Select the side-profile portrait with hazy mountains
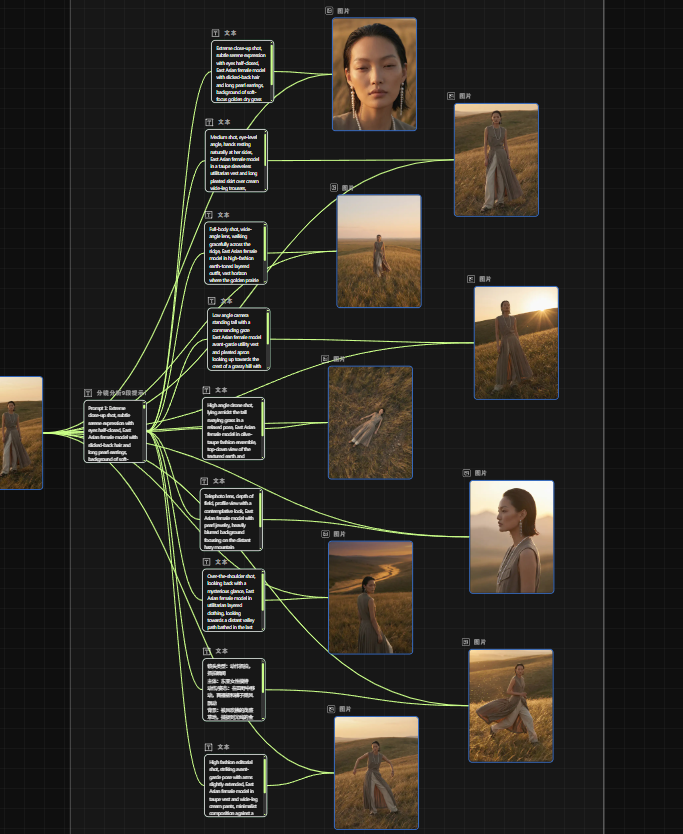The height and width of the screenshot is (834, 683). 511,537
